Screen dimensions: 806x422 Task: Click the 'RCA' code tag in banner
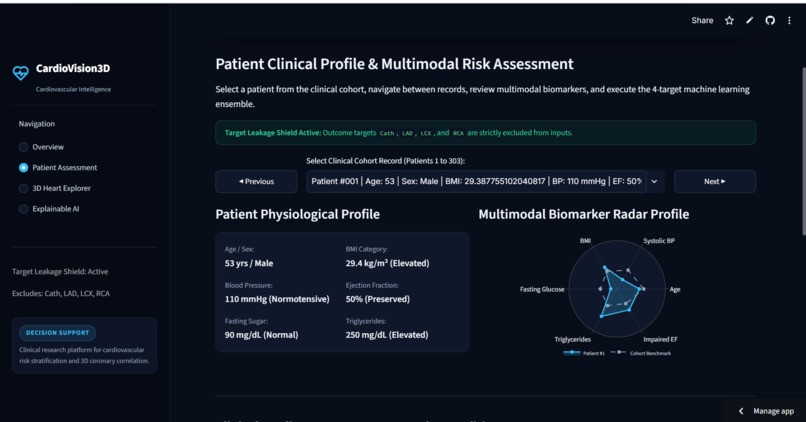pos(458,133)
